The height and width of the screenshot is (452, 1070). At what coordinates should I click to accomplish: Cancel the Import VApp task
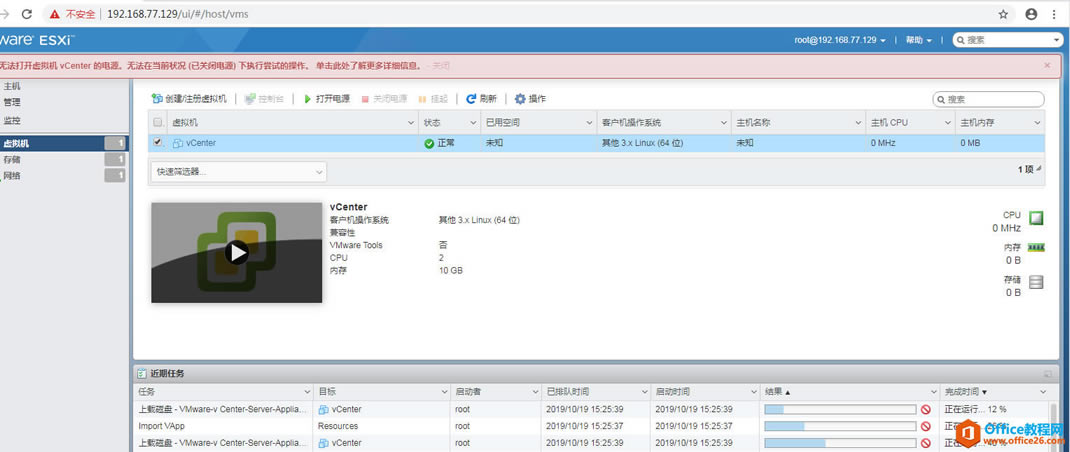coord(925,426)
